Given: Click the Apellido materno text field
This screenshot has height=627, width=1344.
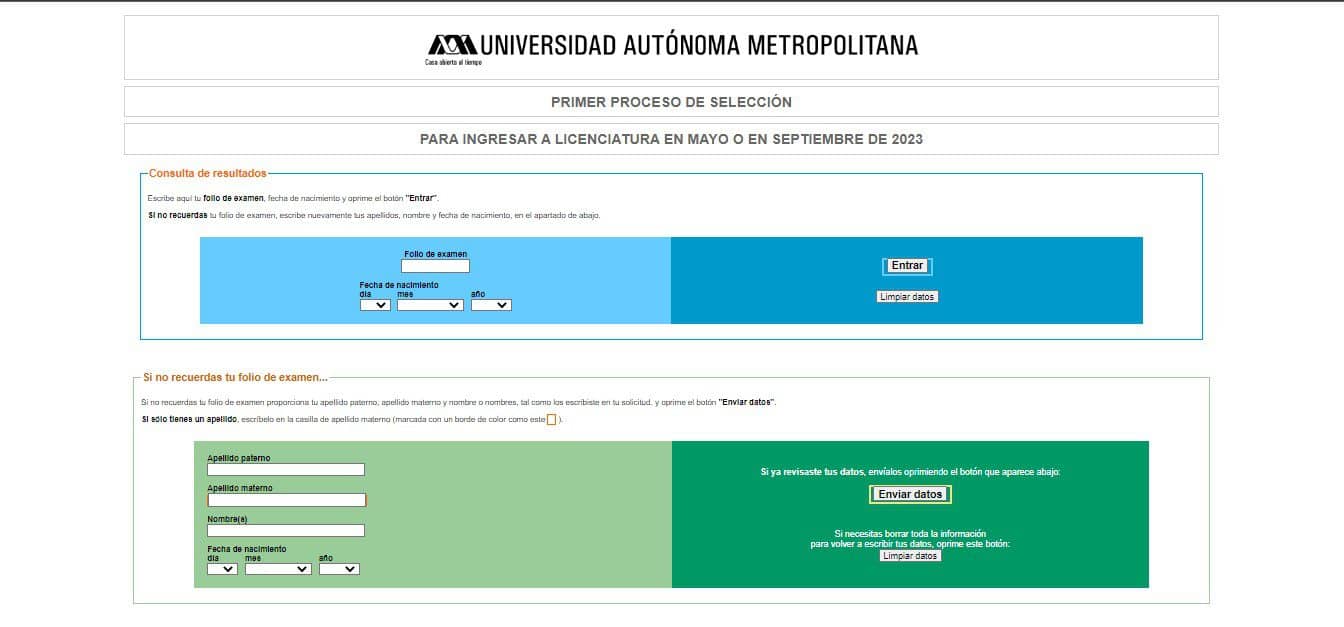Looking at the screenshot, I should [x=287, y=500].
